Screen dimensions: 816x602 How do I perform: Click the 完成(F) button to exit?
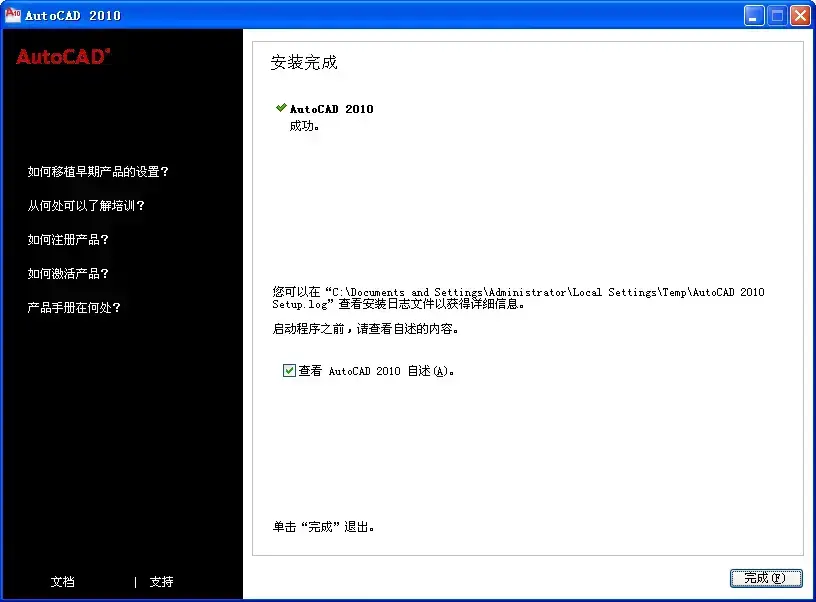[766, 578]
